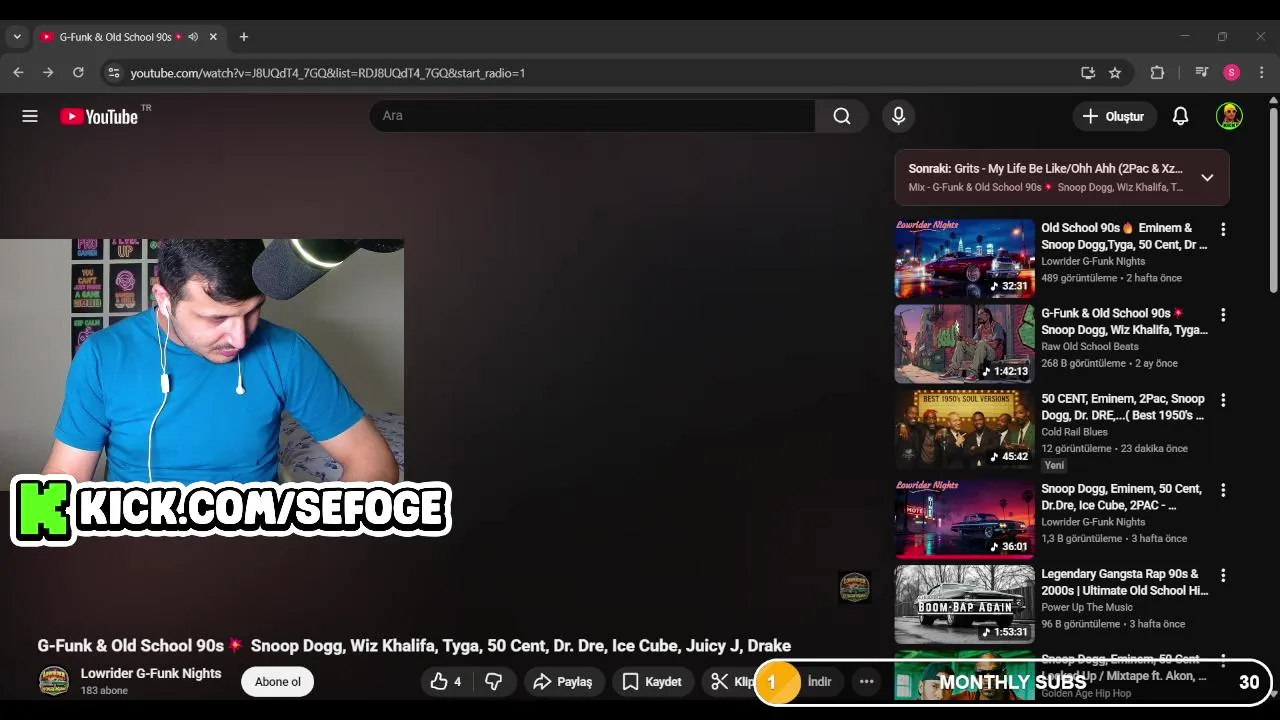Screen dimensions: 1280x720
Task: Collapse the Sonraki mix playlist panel
Action: [1207, 177]
